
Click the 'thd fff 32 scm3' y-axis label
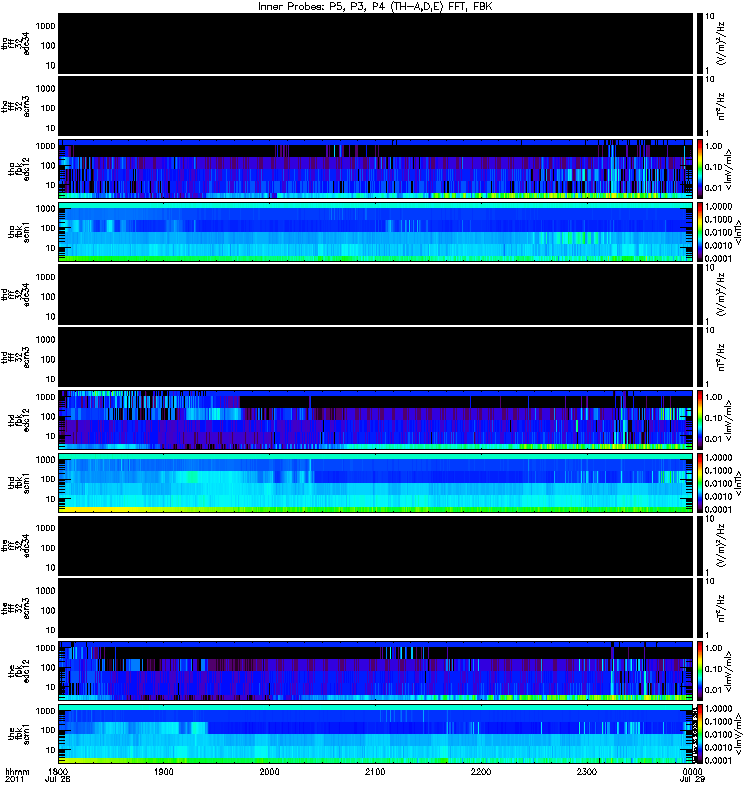16,357
